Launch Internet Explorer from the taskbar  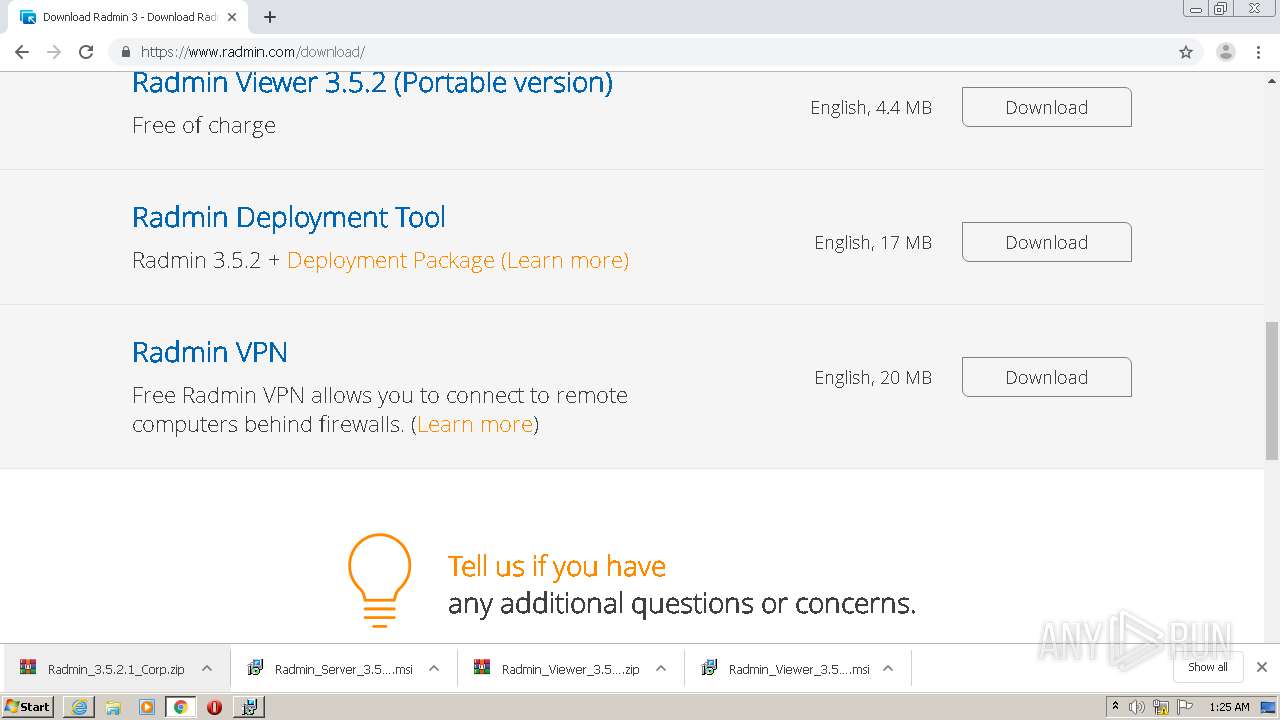[x=79, y=707]
